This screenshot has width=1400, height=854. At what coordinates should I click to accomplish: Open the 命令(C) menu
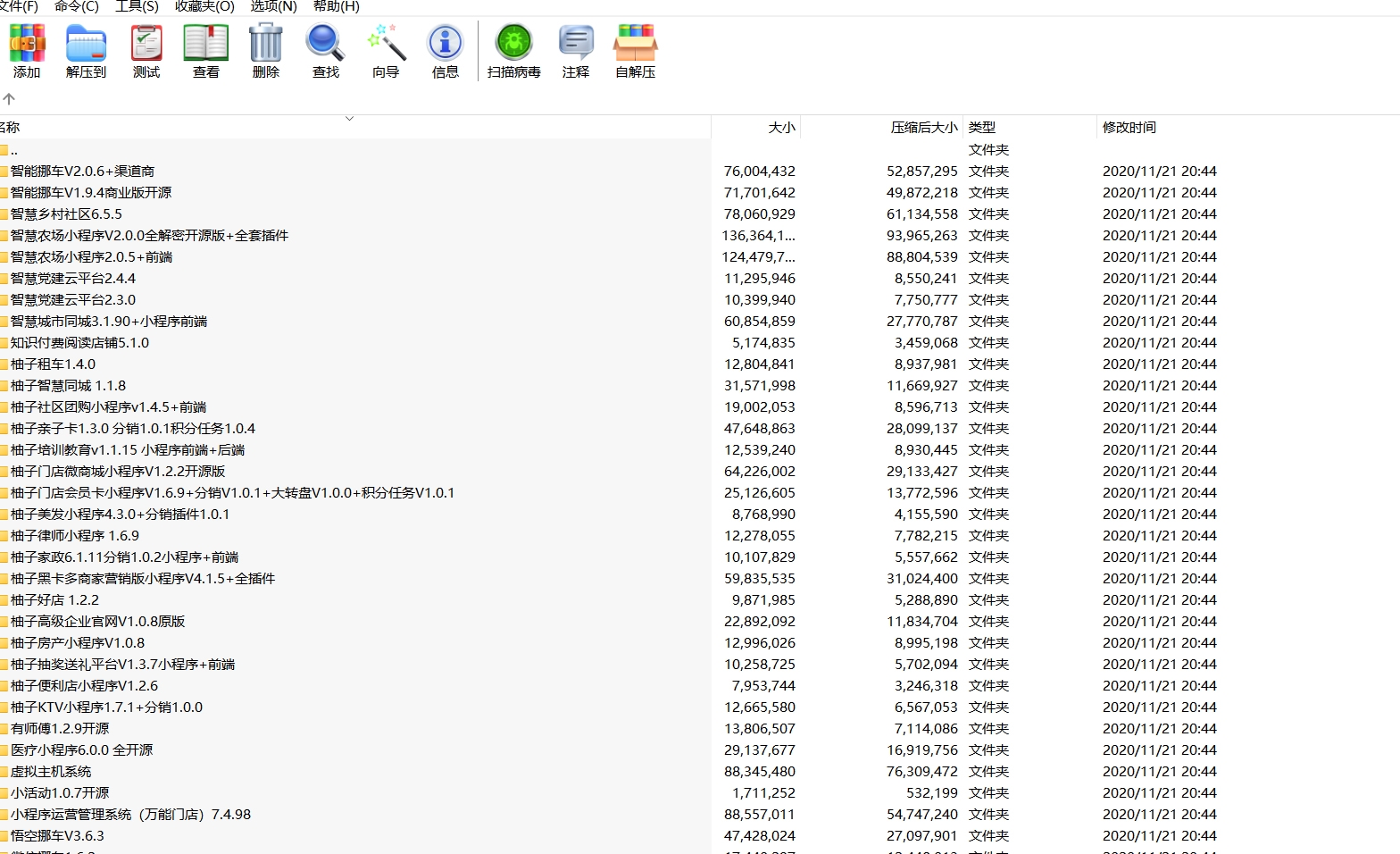(x=77, y=7)
